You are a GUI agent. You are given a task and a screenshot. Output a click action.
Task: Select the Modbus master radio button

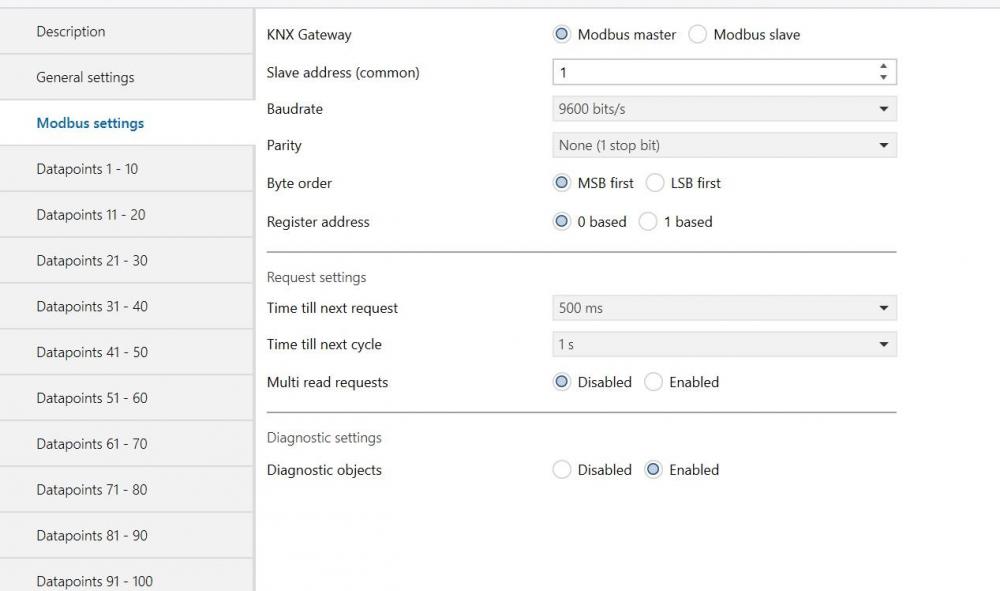click(562, 34)
